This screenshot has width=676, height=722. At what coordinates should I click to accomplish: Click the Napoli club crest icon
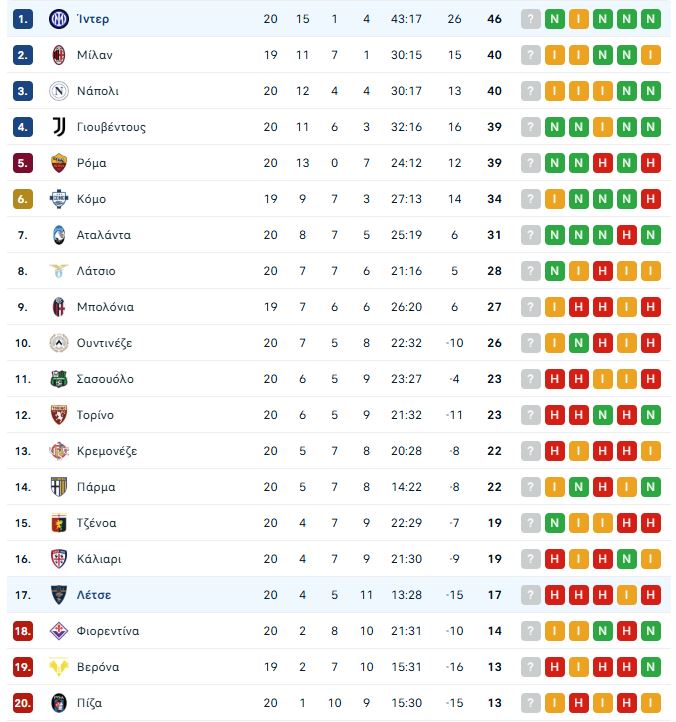point(57,91)
